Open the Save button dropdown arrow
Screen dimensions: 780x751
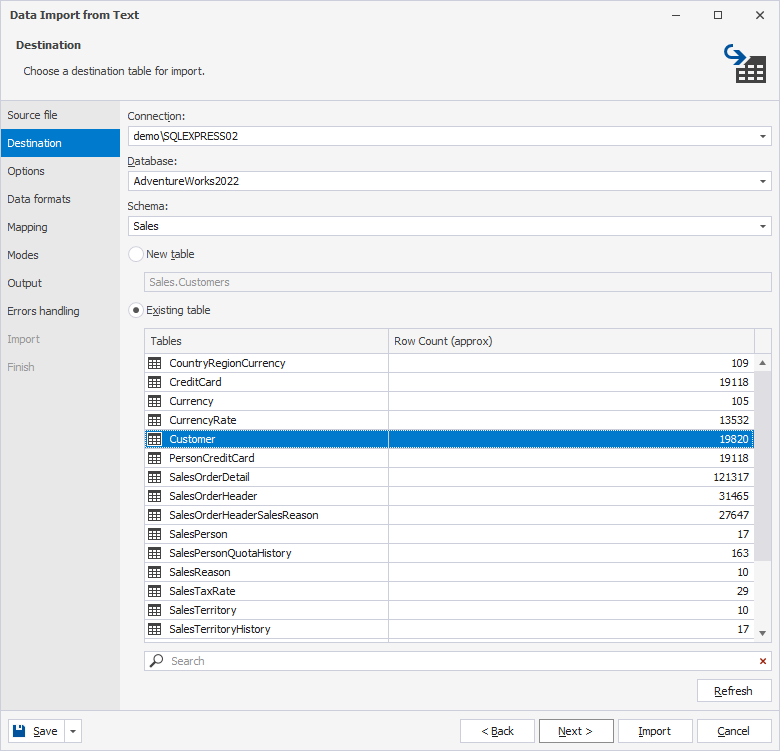(73, 731)
